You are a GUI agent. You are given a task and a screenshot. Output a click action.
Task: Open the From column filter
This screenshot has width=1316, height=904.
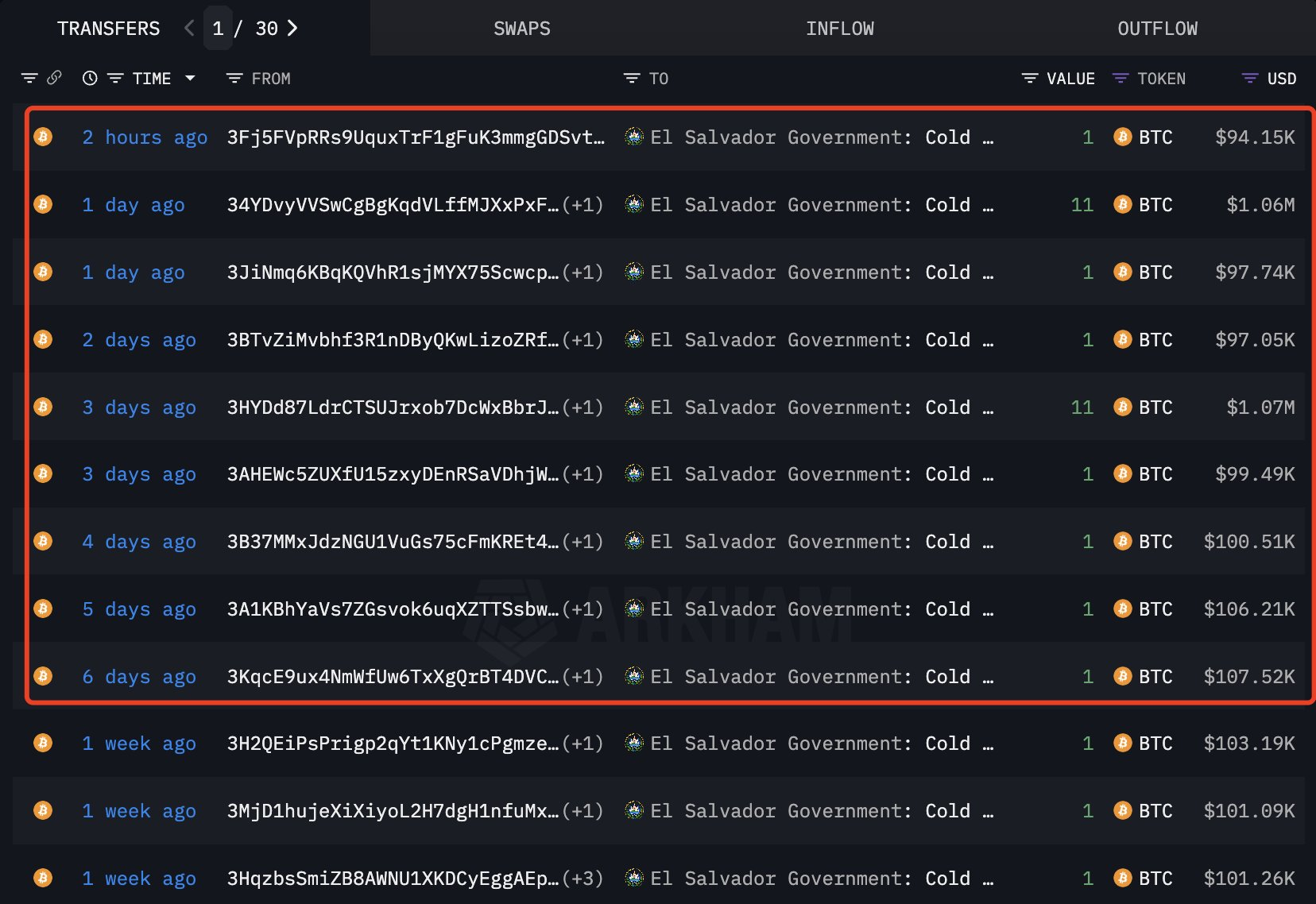tap(234, 78)
